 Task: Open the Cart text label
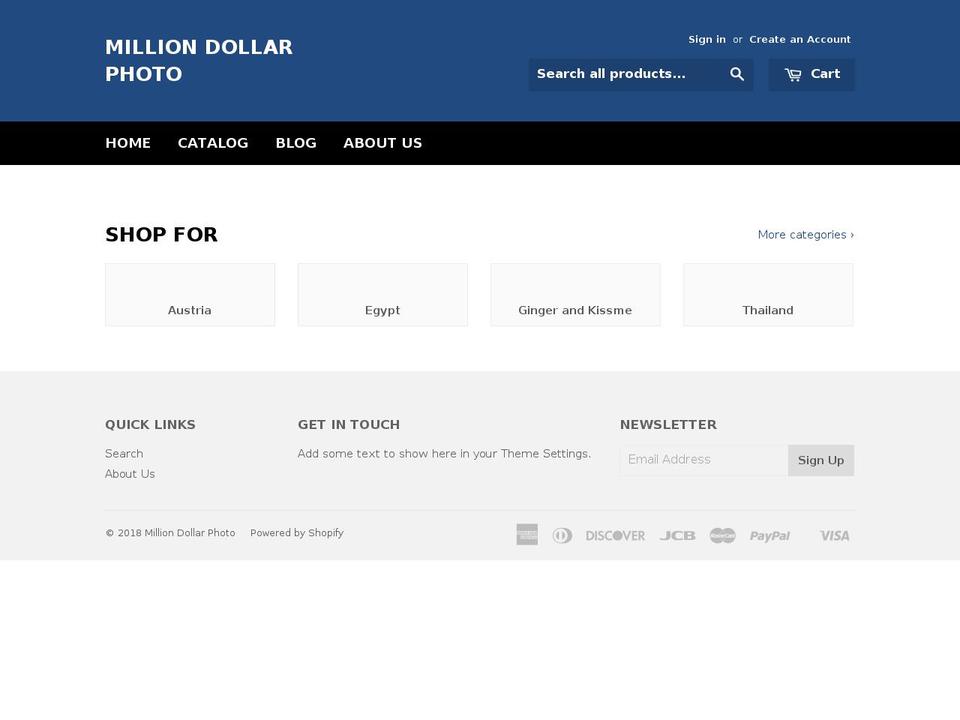825,74
